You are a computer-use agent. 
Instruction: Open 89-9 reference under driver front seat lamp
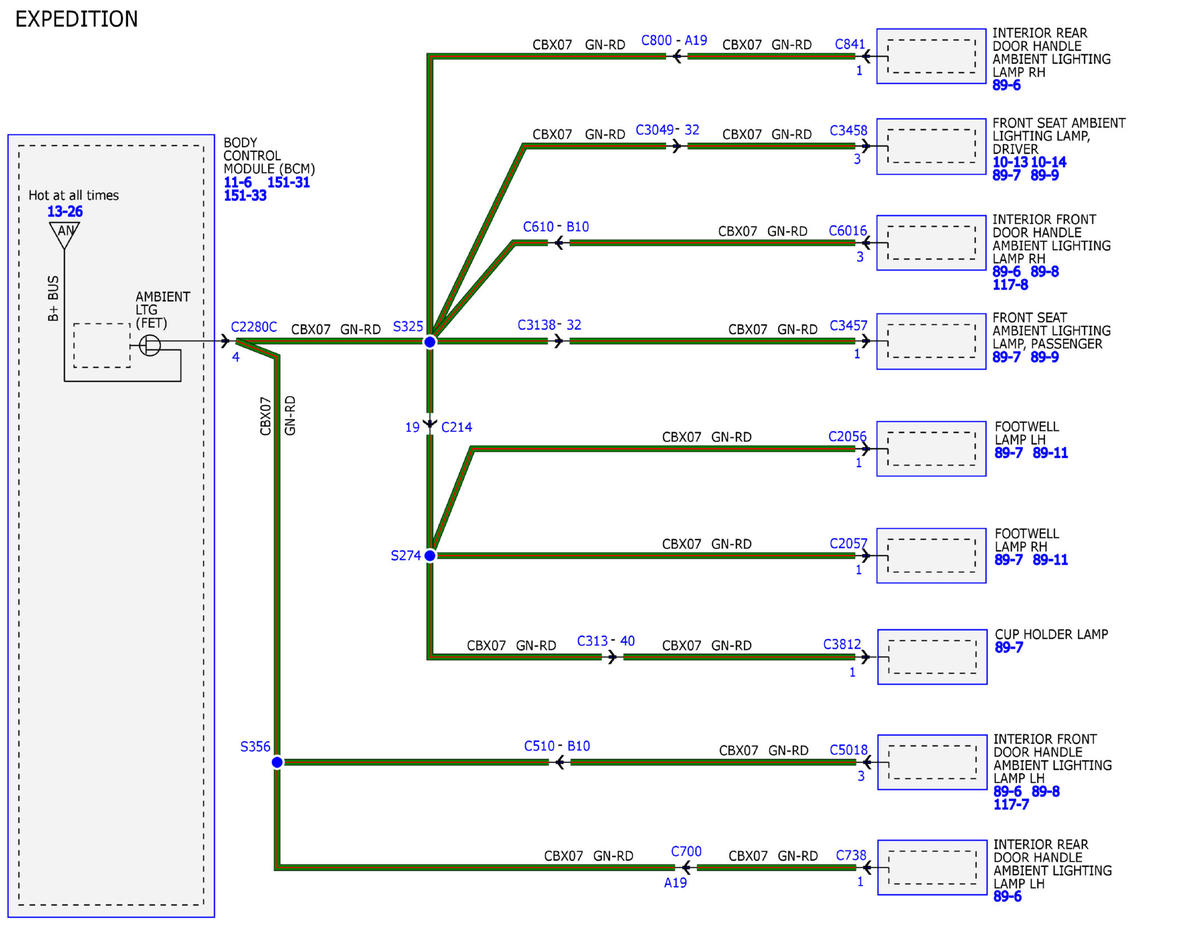1045,175
